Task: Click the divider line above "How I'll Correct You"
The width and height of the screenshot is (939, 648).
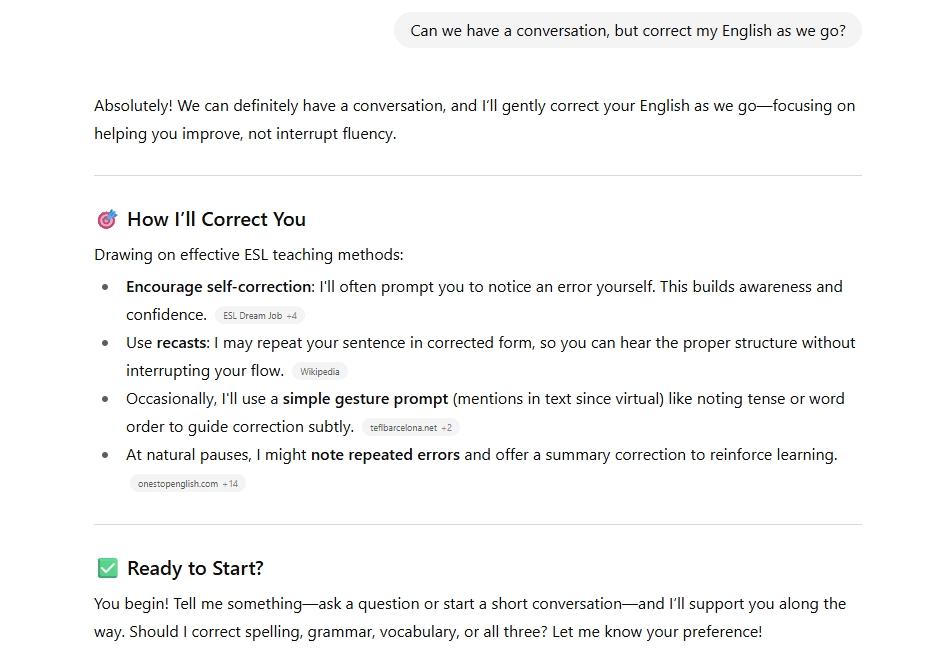Action: [x=478, y=175]
